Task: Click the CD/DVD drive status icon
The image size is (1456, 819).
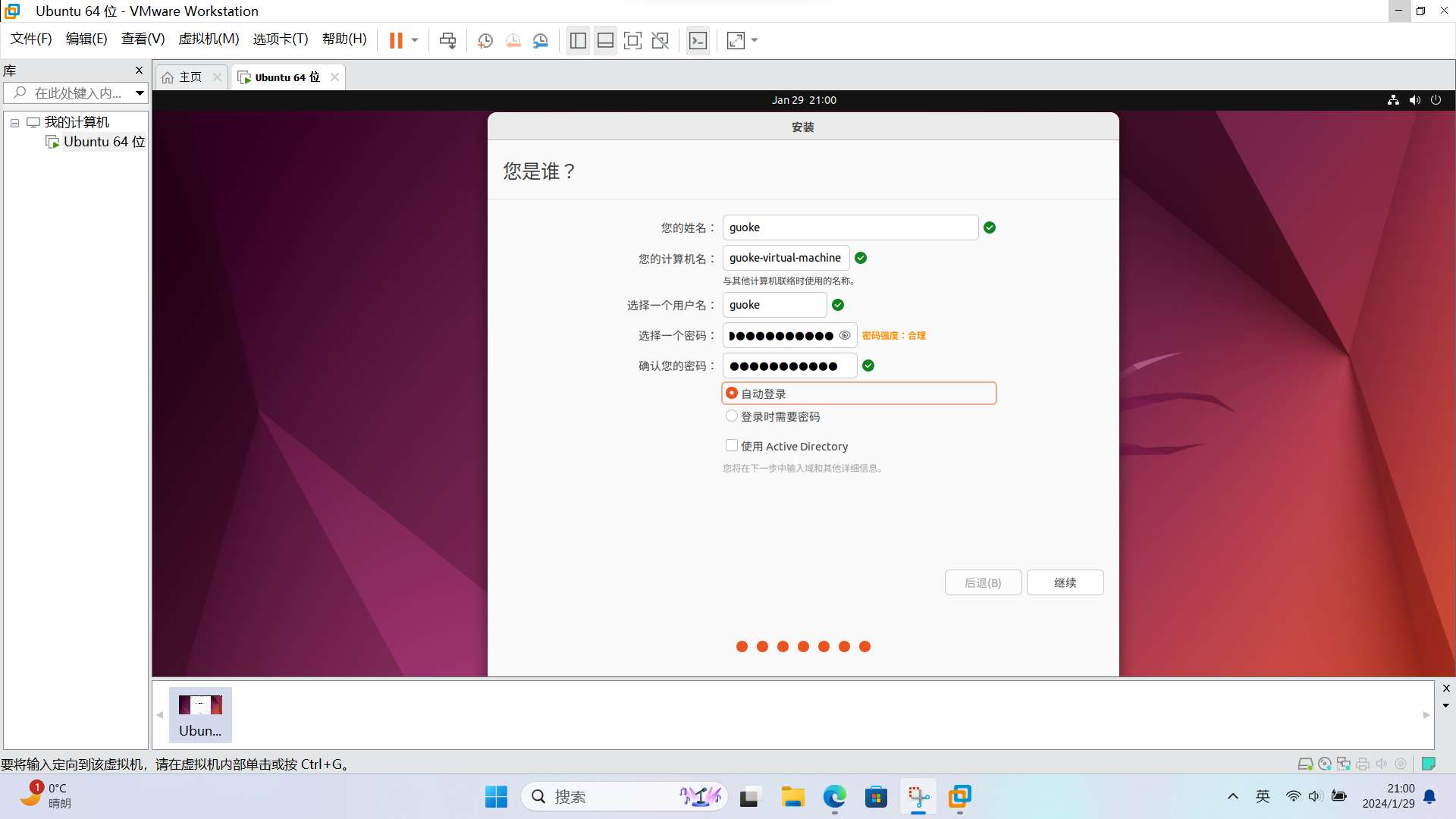Action: (1325, 764)
